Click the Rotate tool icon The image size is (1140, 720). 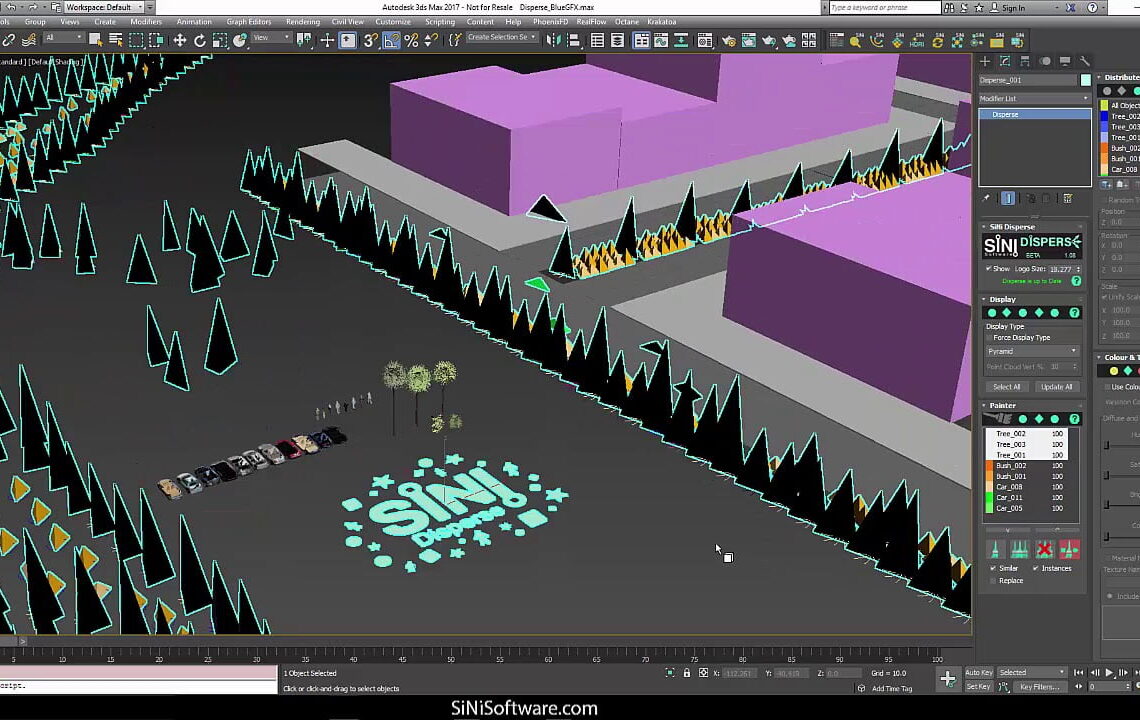click(x=200, y=41)
